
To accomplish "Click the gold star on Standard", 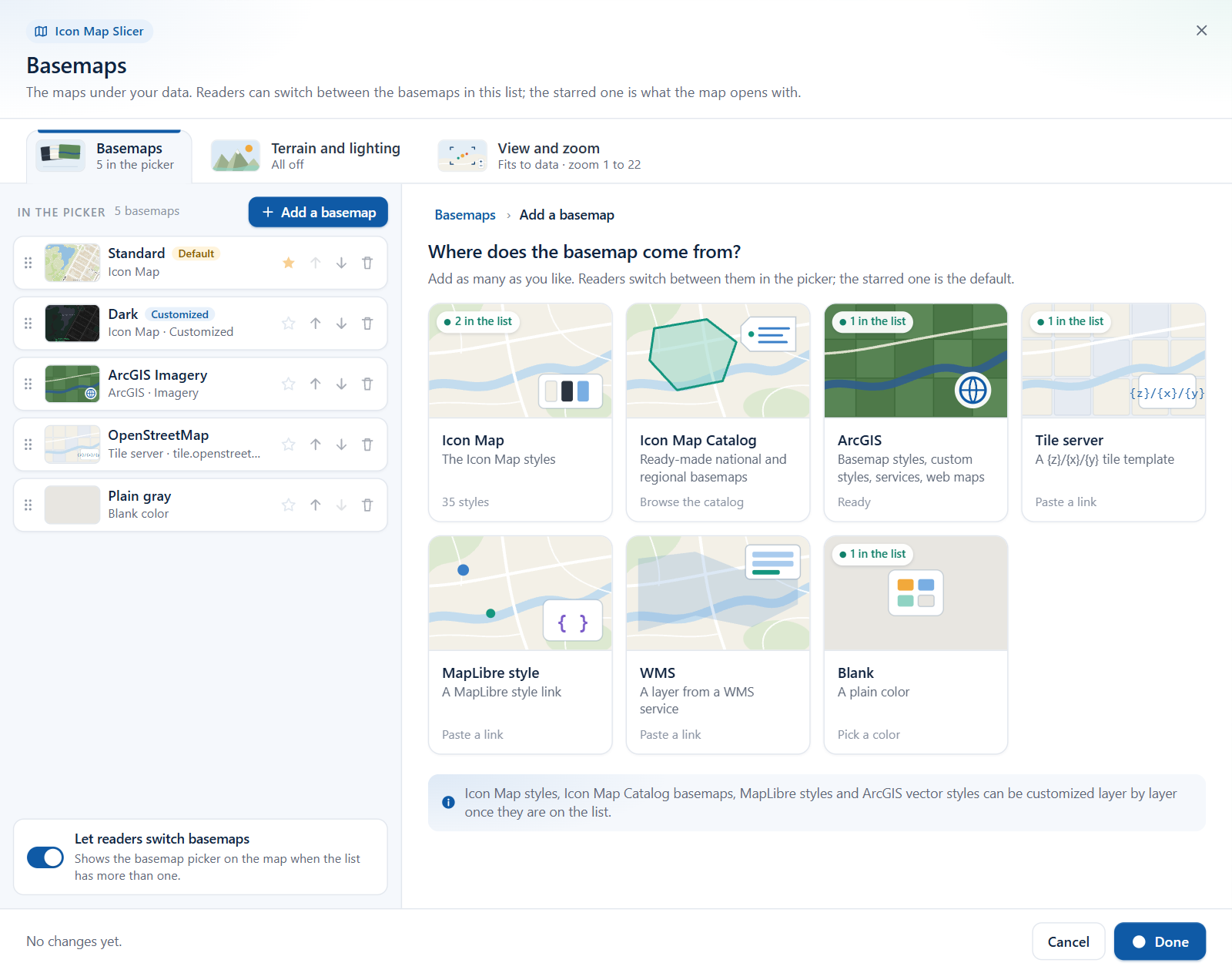I will (289, 263).
